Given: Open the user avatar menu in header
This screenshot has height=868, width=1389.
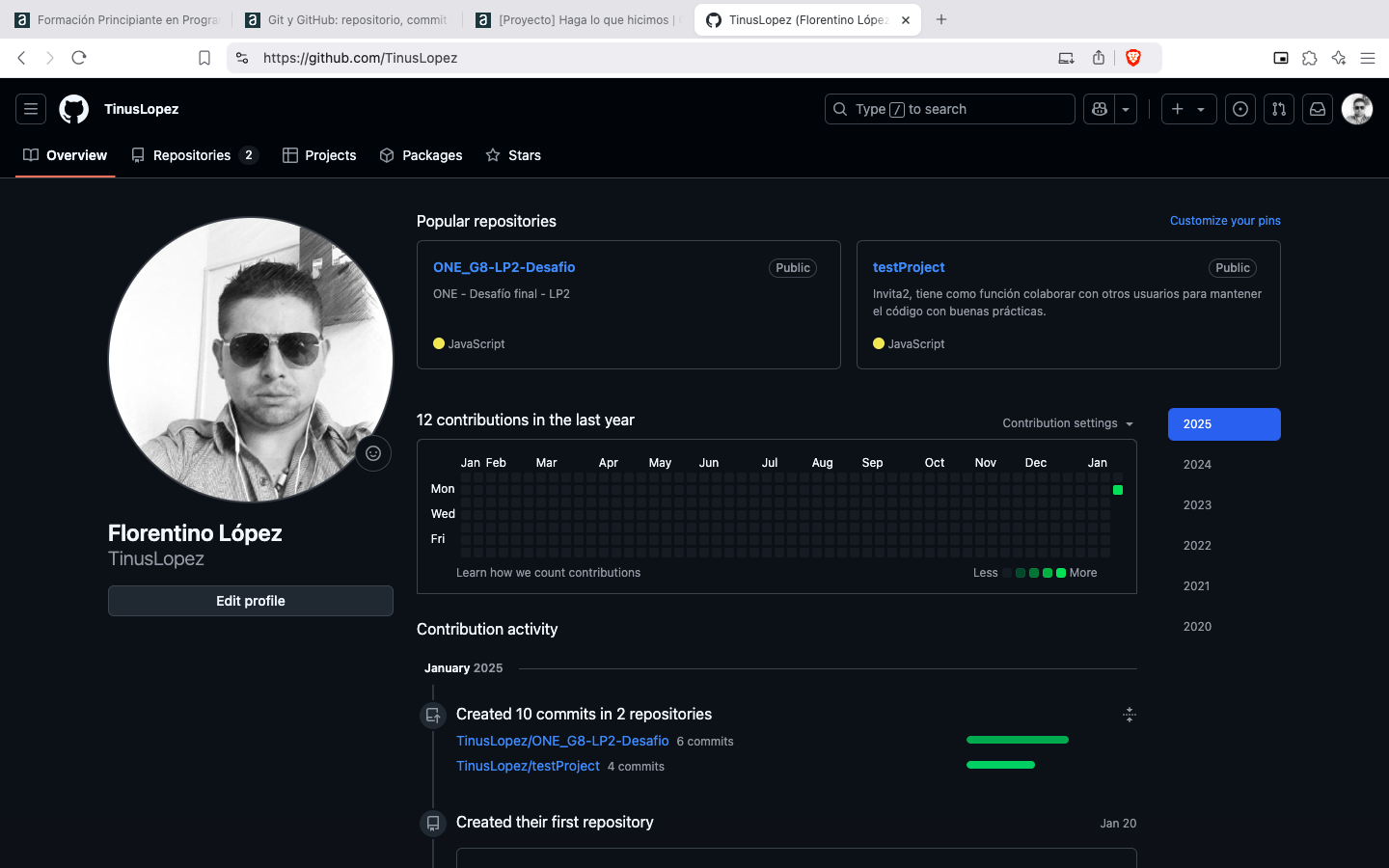Looking at the screenshot, I should [x=1357, y=109].
